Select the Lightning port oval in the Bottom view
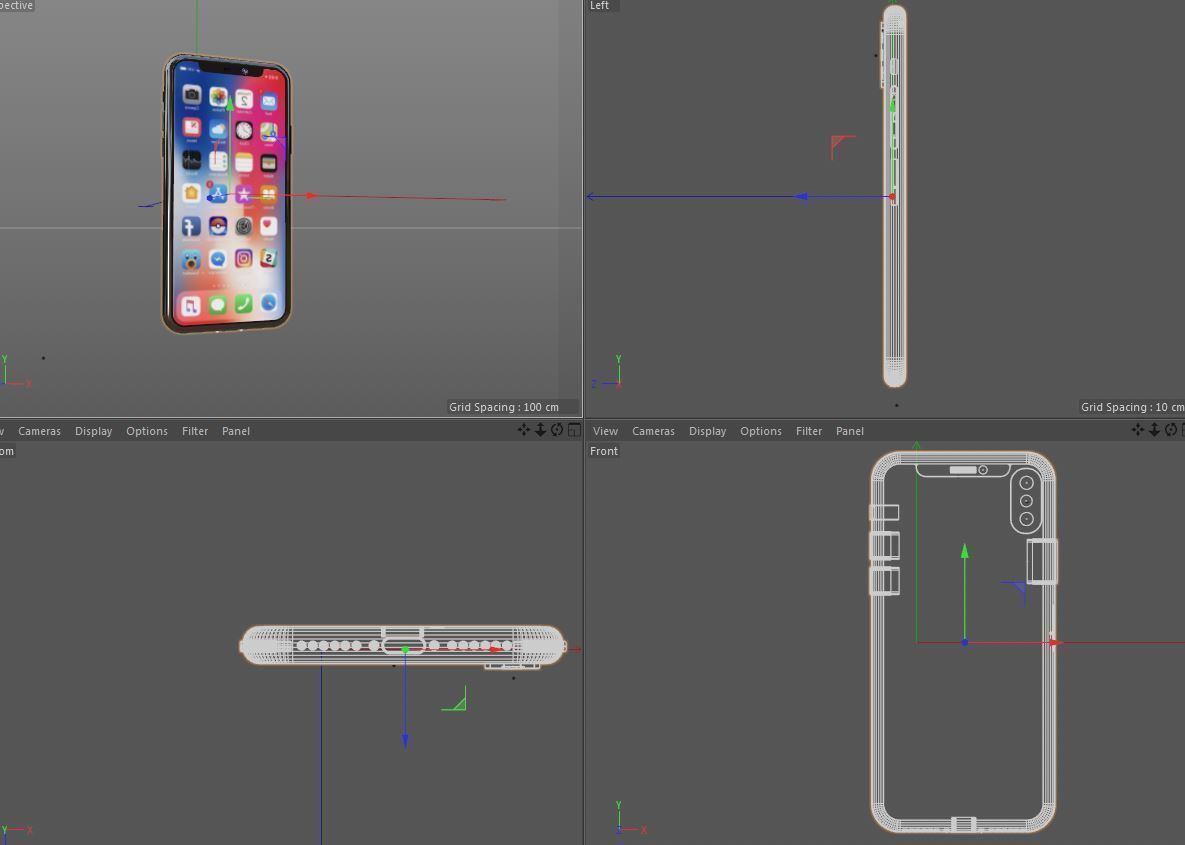Image resolution: width=1185 pixels, height=845 pixels. (x=404, y=645)
